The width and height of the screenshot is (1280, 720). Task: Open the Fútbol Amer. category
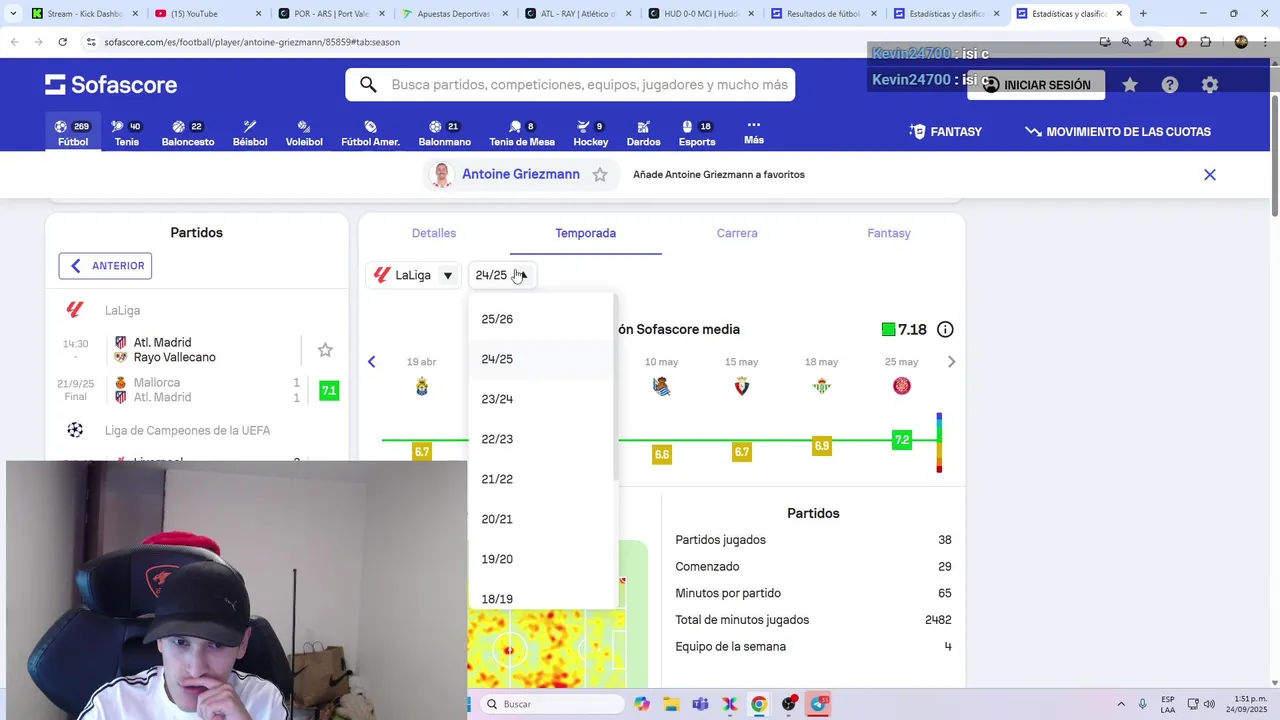pyautogui.click(x=370, y=133)
